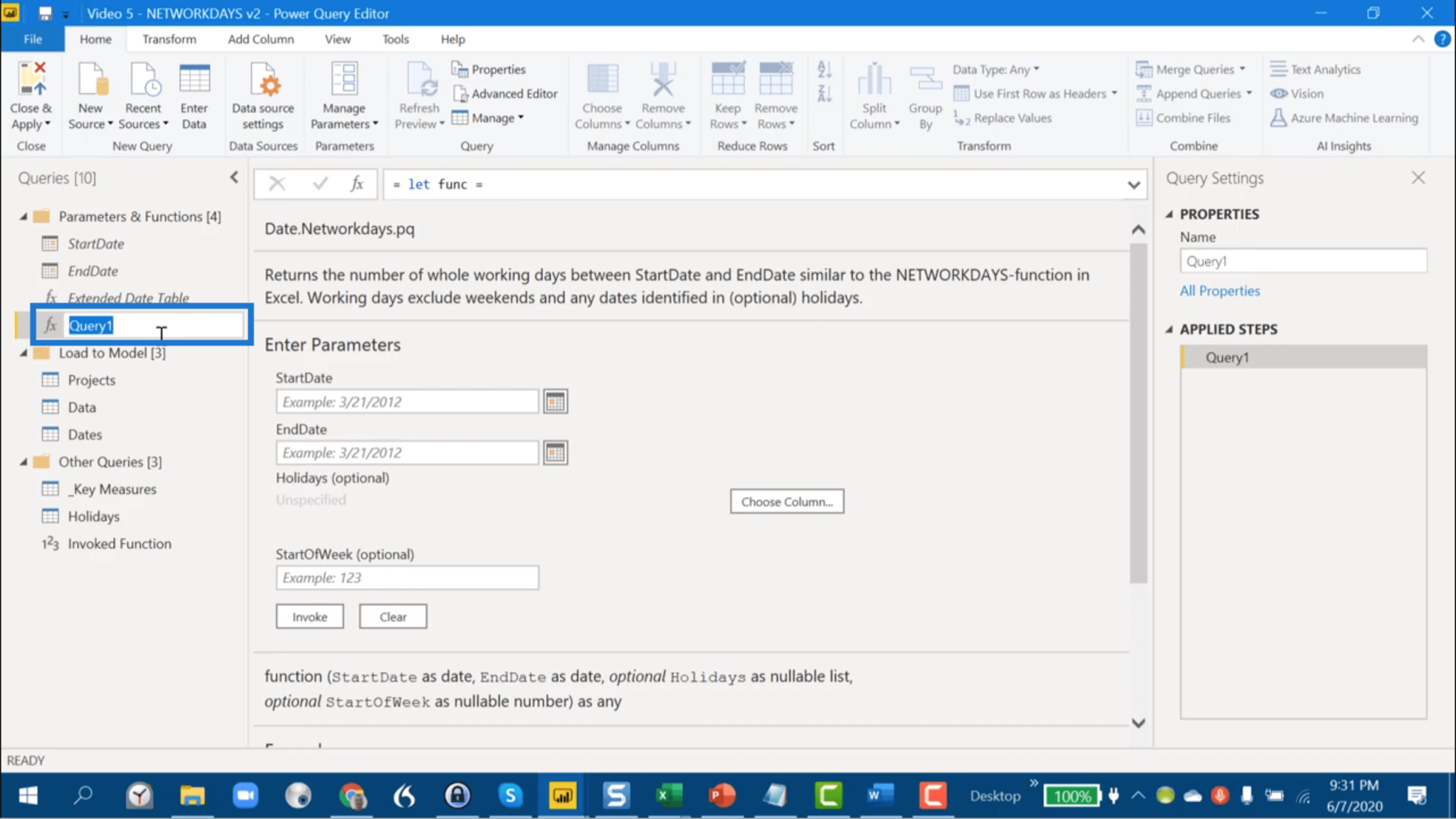Viewport: 1456px width, 819px height.
Task: Expand the formula bar
Action: pyautogui.click(x=1133, y=185)
